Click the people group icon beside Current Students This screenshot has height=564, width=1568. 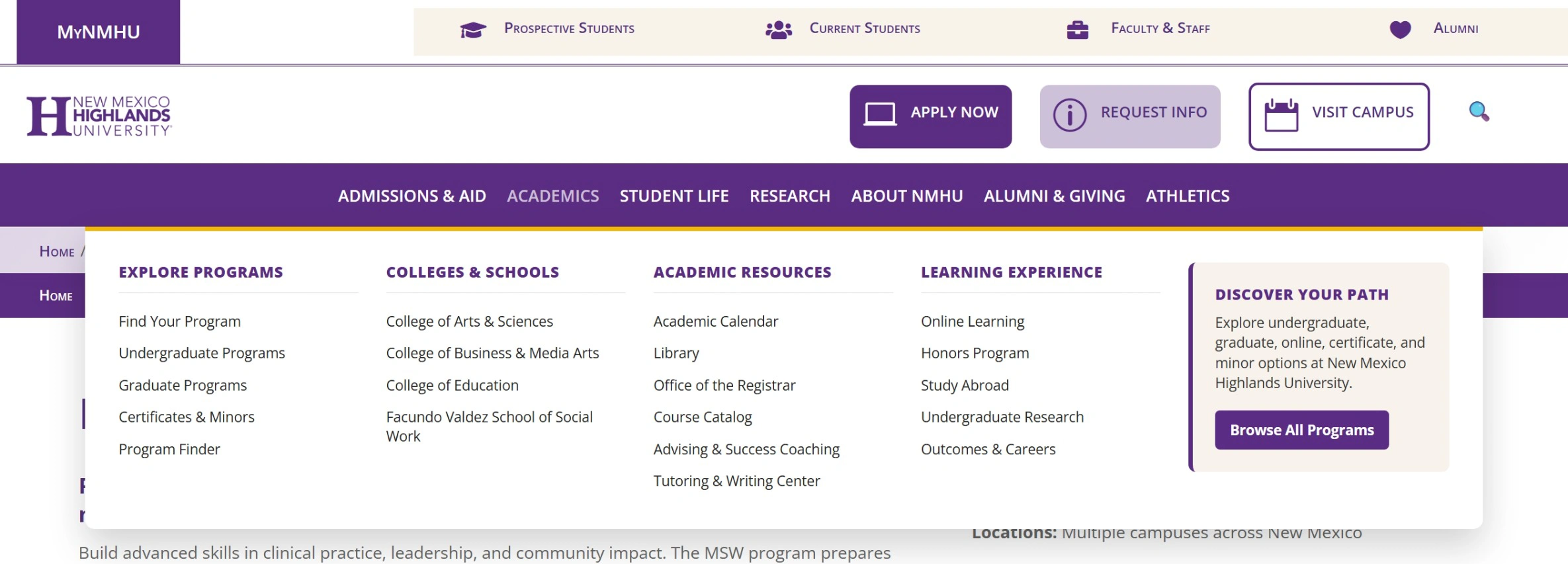click(779, 30)
